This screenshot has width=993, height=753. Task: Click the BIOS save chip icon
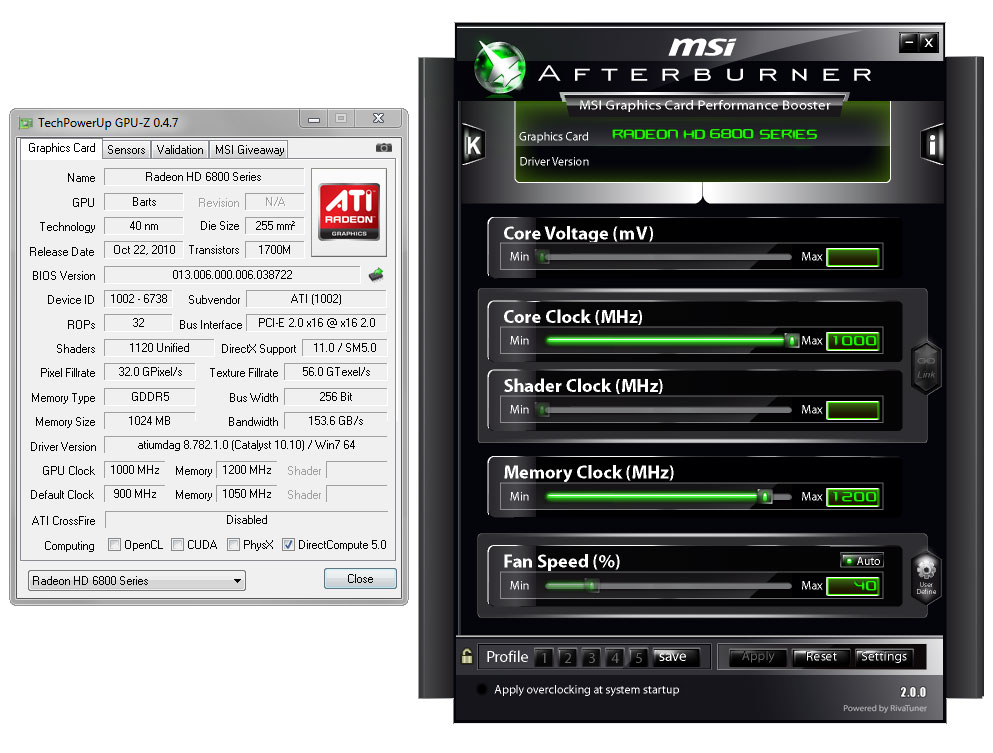[x=376, y=275]
